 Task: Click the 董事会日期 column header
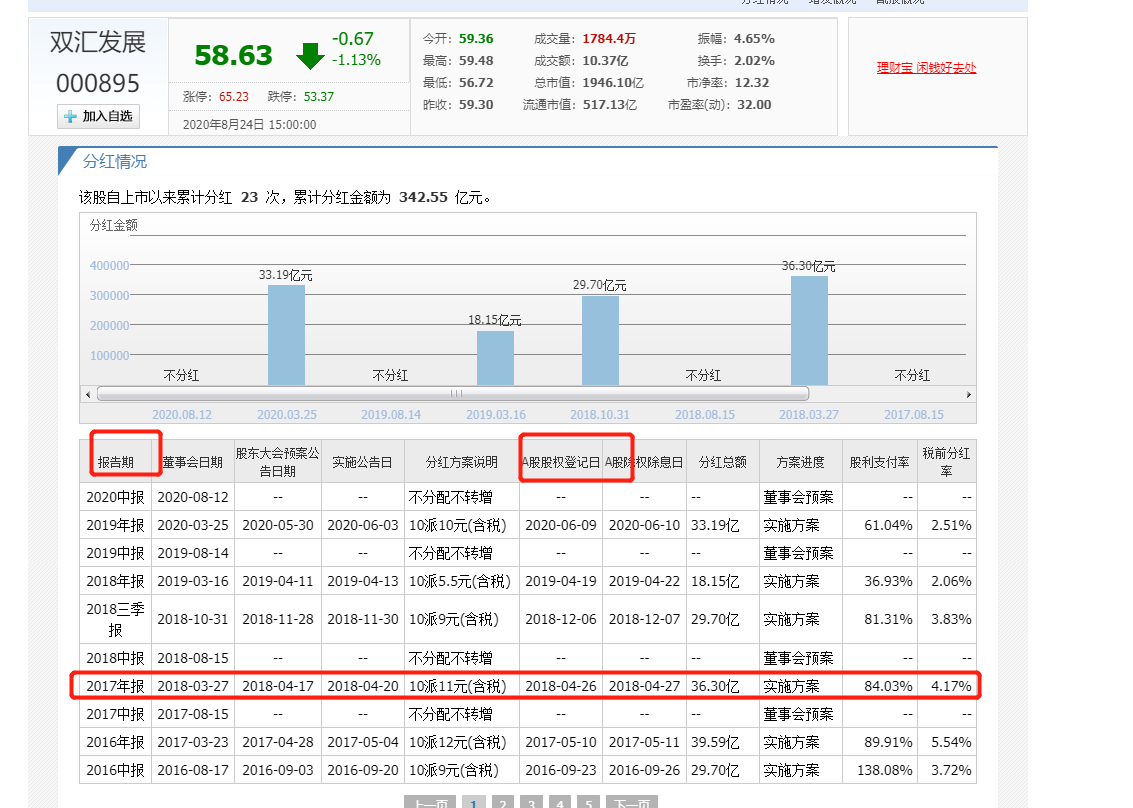tap(192, 462)
